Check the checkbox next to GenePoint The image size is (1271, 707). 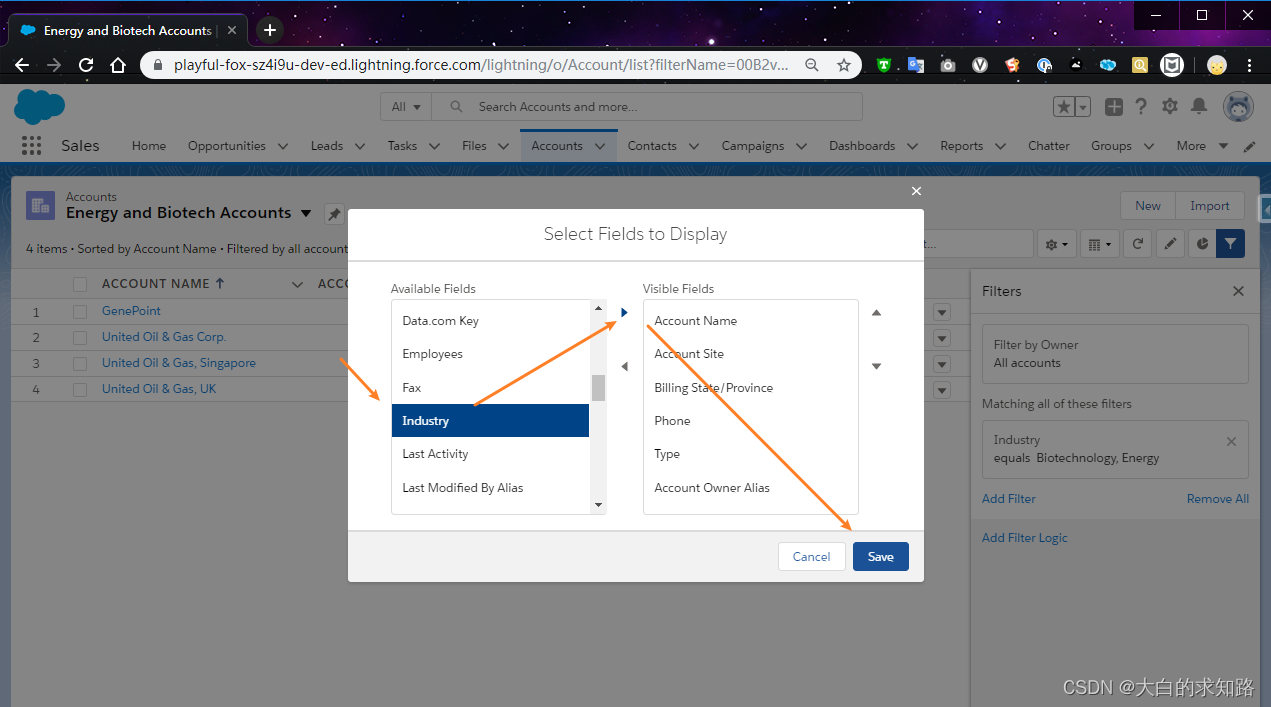[80, 311]
